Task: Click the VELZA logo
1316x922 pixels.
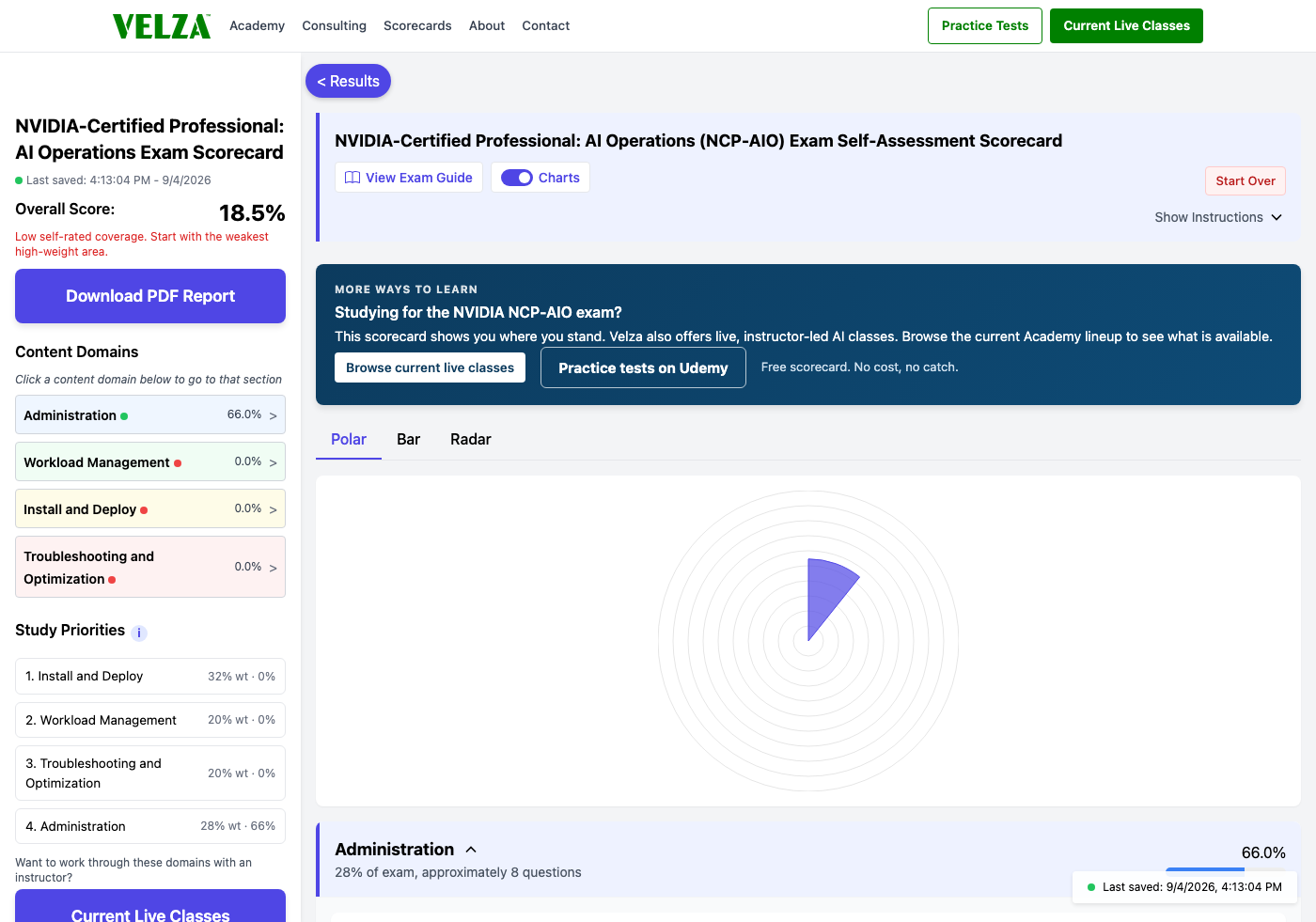Action: coord(162,26)
